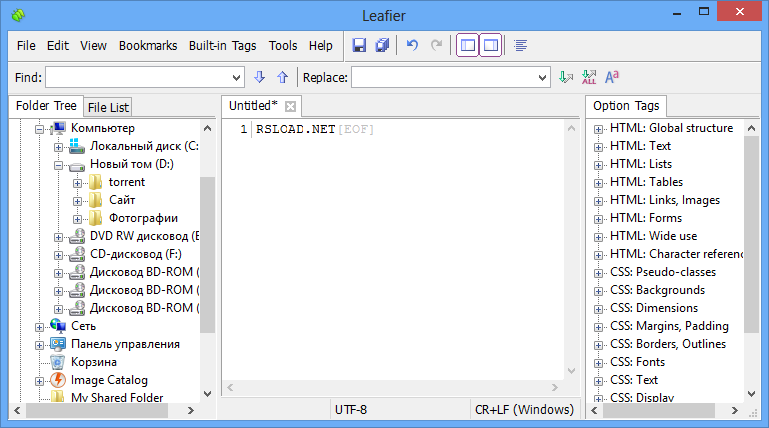
Task: Expand the Панель управления node
Action: [x=39, y=345]
